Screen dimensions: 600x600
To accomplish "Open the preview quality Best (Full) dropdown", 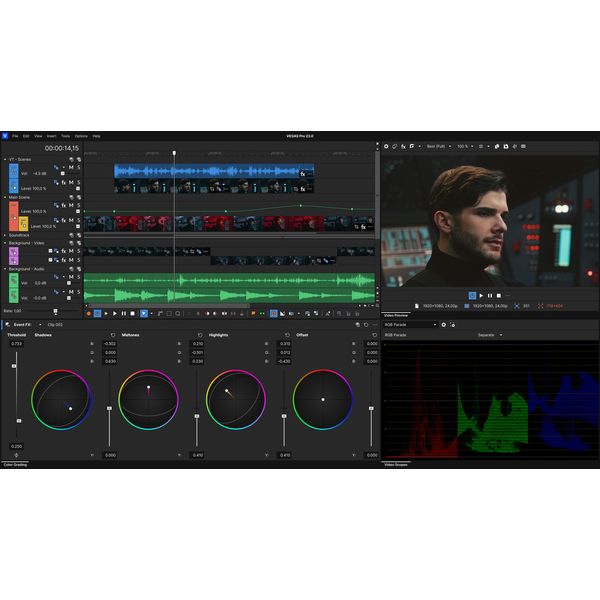I will (x=439, y=147).
